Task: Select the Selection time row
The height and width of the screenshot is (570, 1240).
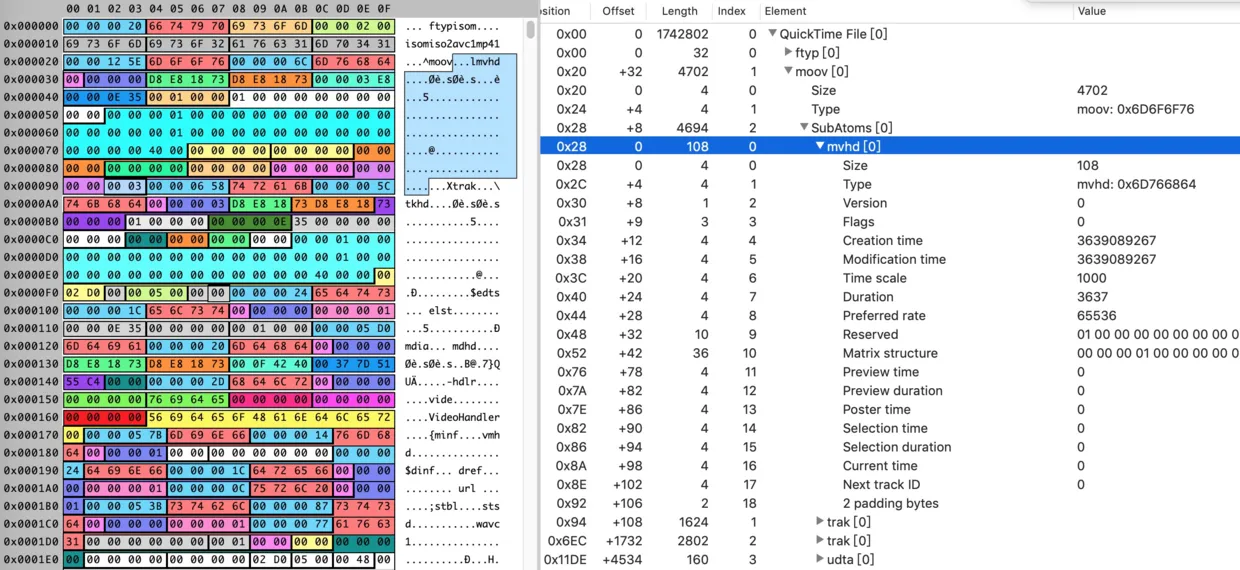Action: coord(890,428)
